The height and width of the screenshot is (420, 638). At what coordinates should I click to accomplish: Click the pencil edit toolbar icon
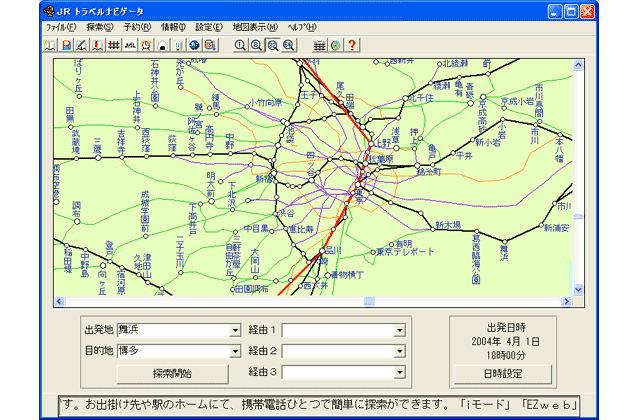pyautogui.click(x=82, y=45)
